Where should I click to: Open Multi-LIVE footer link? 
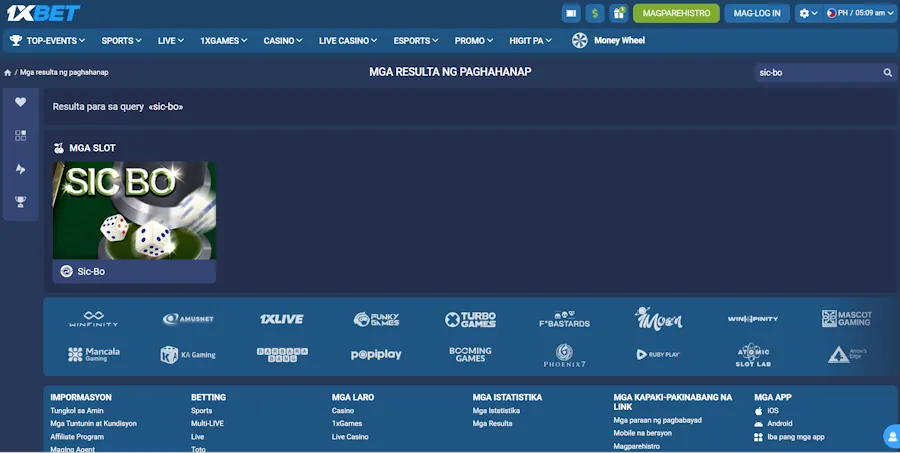pos(207,424)
